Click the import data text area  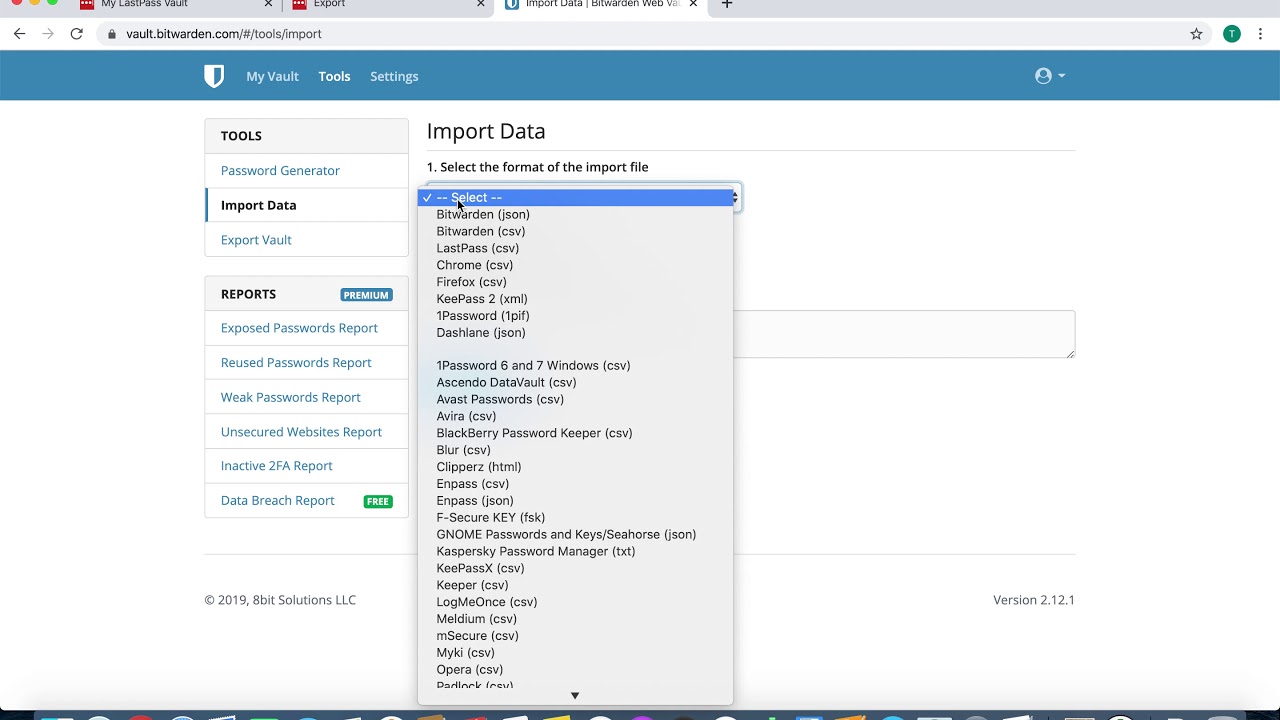(x=904, y=334)
